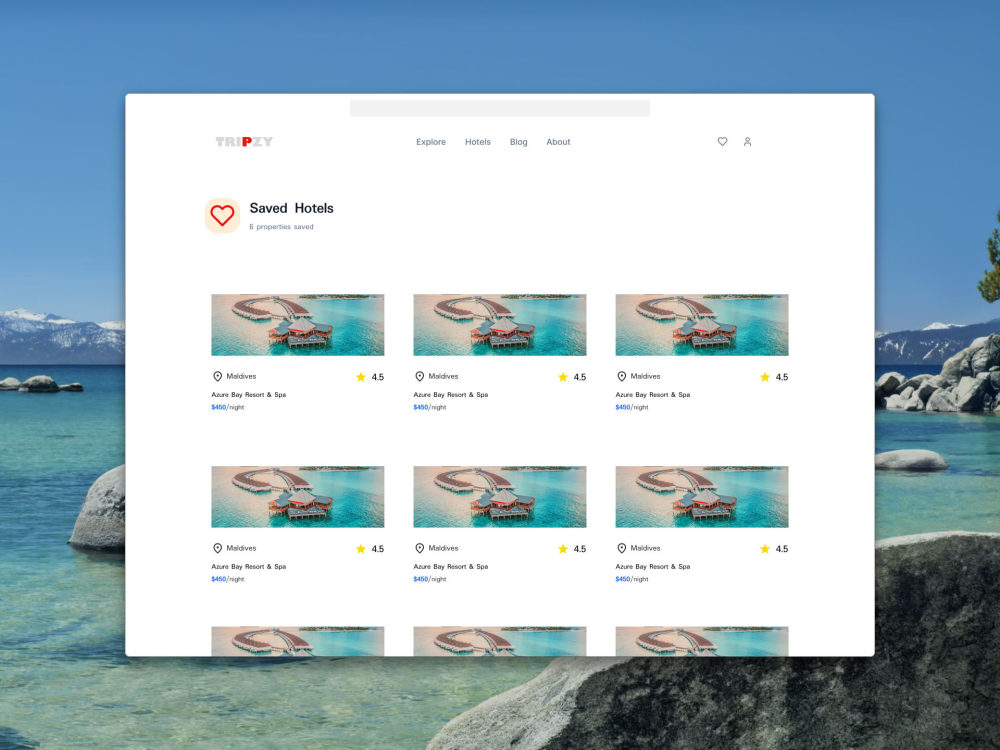Click the '6 properties saved' subtitle
This screenshot has height=750, width=1000.
point(281,226)
